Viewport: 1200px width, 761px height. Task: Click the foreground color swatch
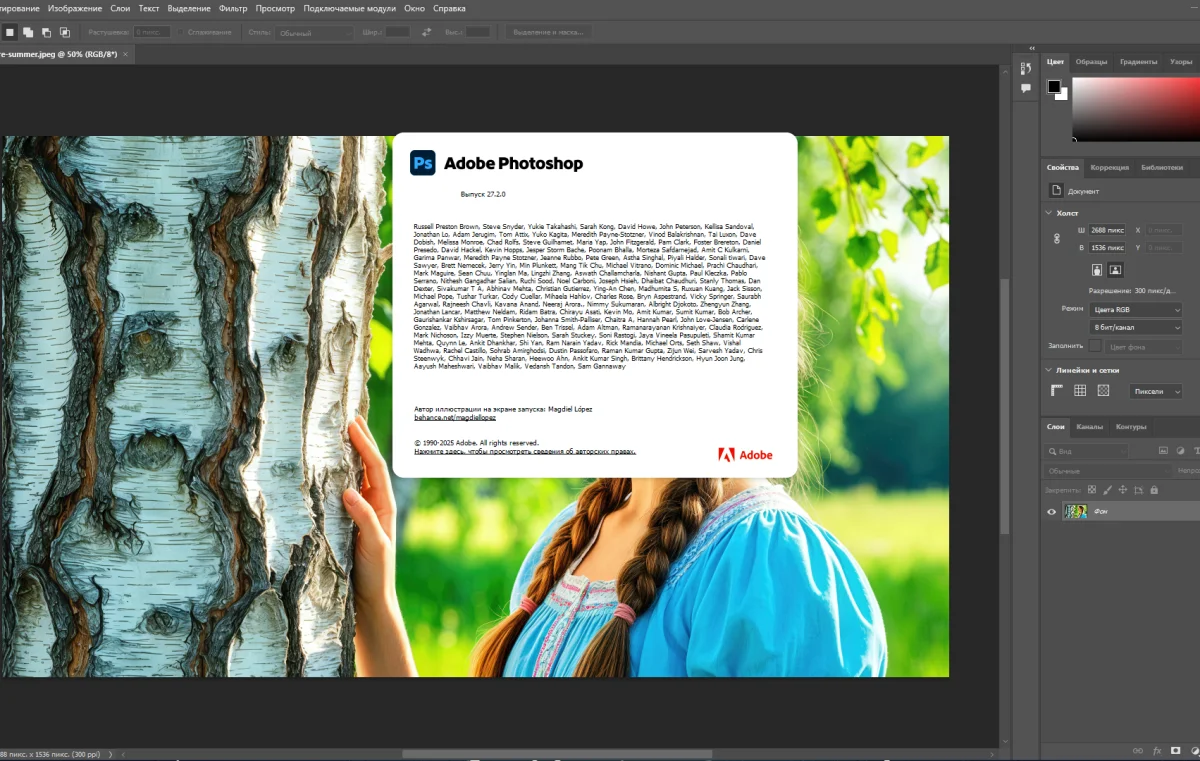pos(1053,87)
